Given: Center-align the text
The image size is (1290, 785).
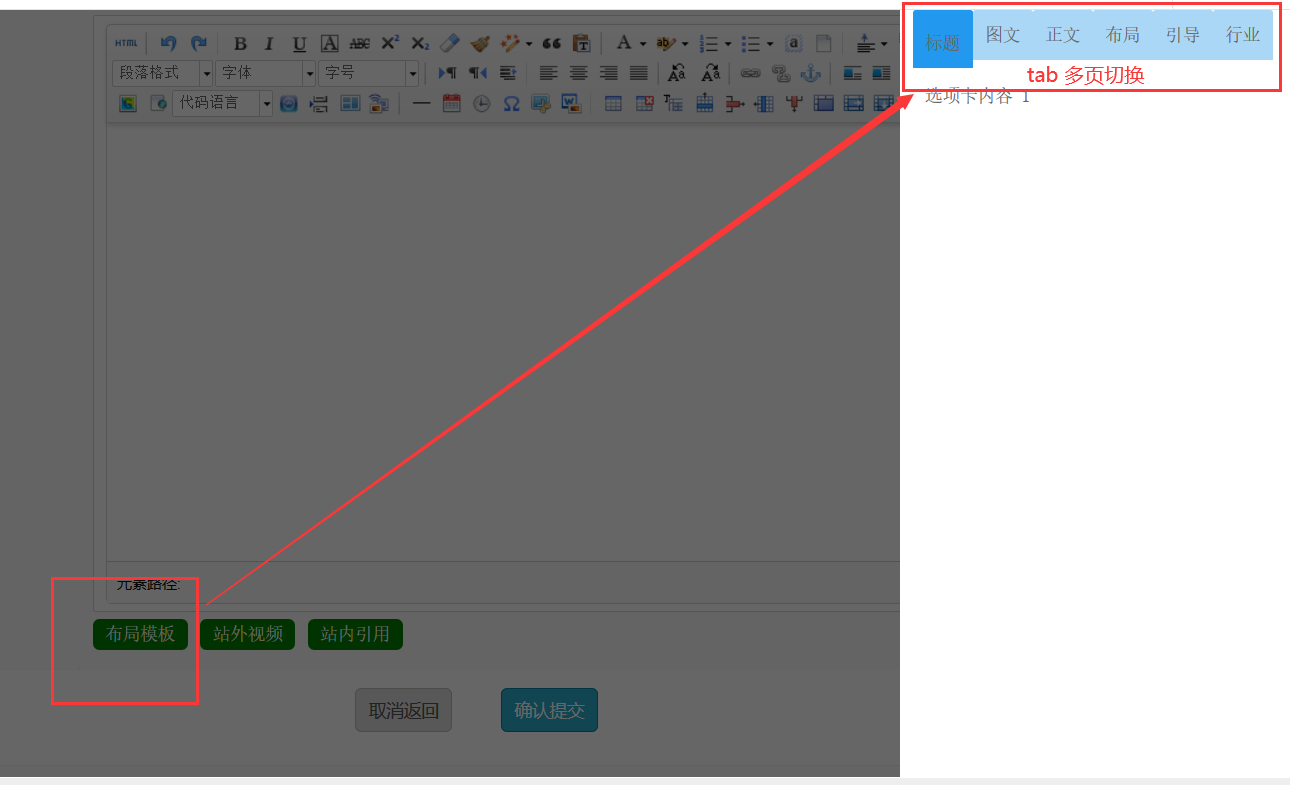Looking at the screenshot, I should point(578,73).
